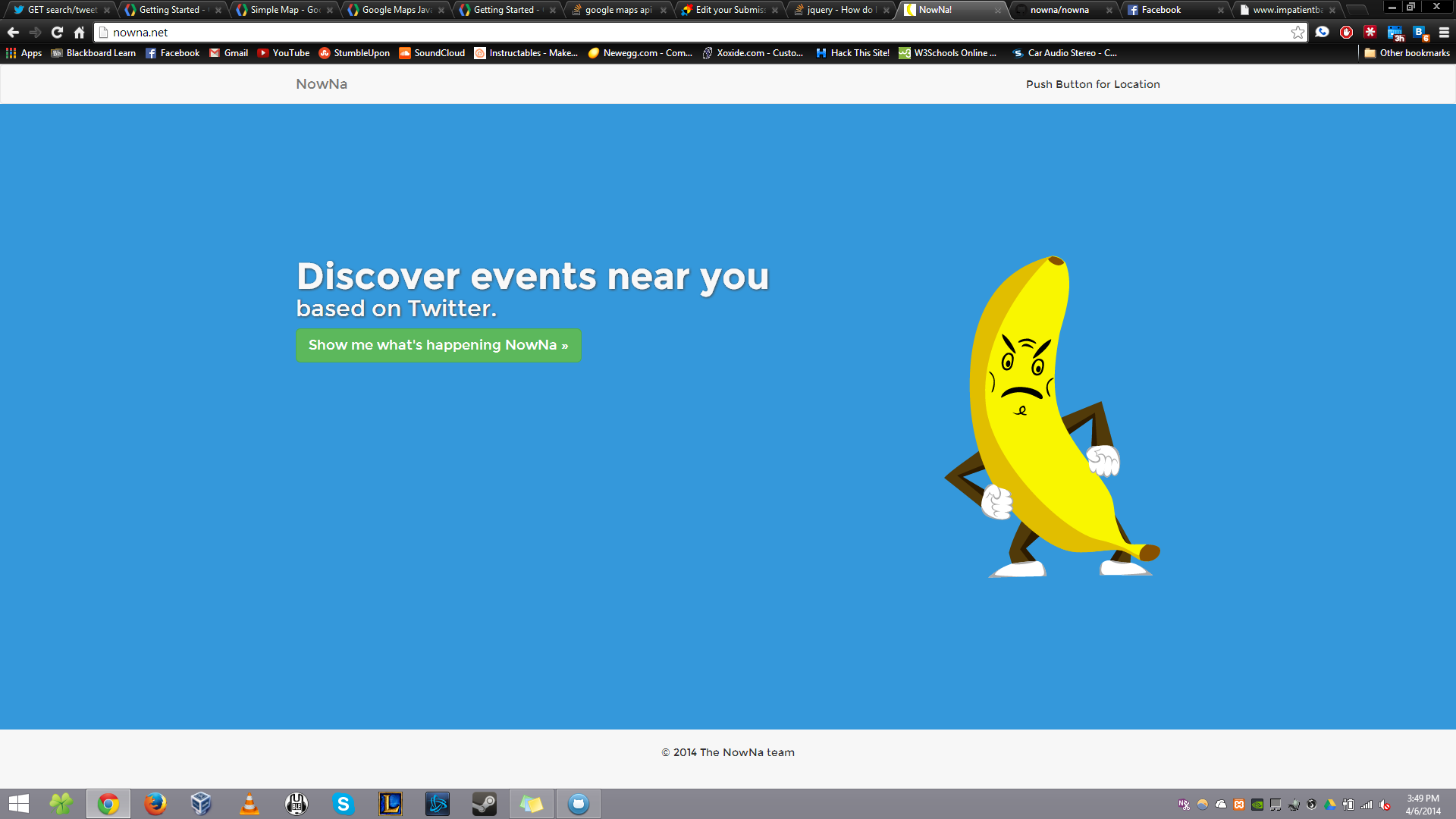Open VLC media player taskbar icon
1456x819 pixels.
click(x=249, y=804)
